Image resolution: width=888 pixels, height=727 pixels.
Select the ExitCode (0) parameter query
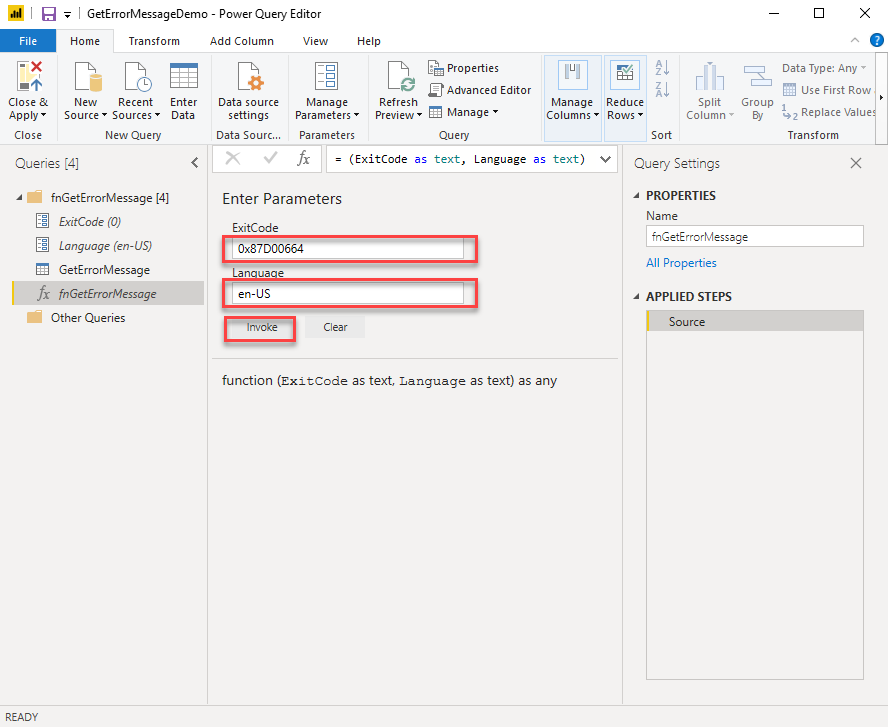(90, 221)
